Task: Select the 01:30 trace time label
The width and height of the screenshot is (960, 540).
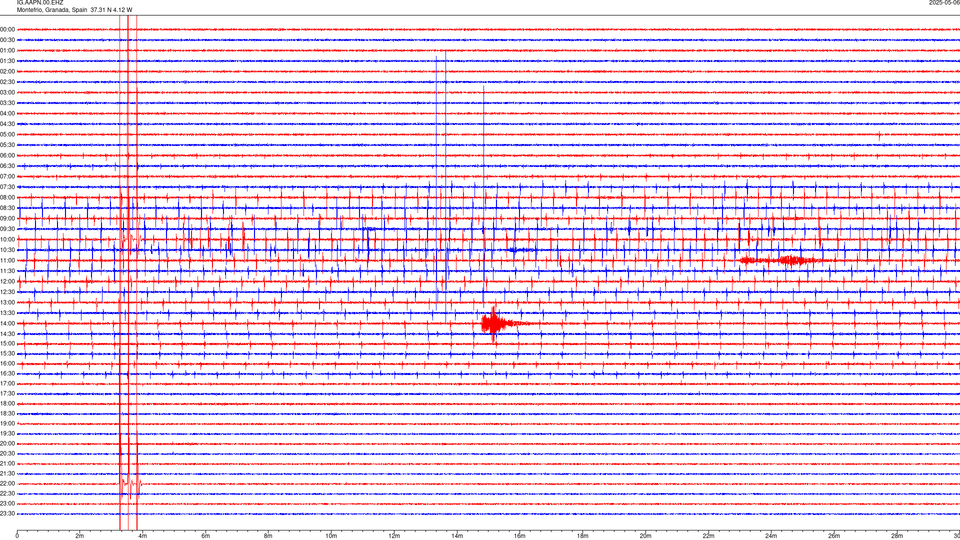Action: point(8,61)
